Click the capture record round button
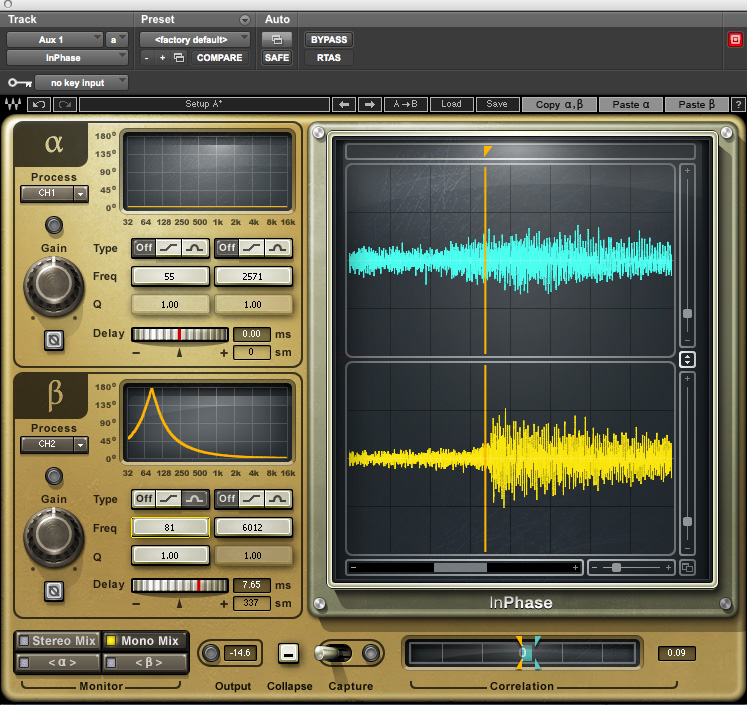This screenshot has height=705, width=747. tap(371, 653)
